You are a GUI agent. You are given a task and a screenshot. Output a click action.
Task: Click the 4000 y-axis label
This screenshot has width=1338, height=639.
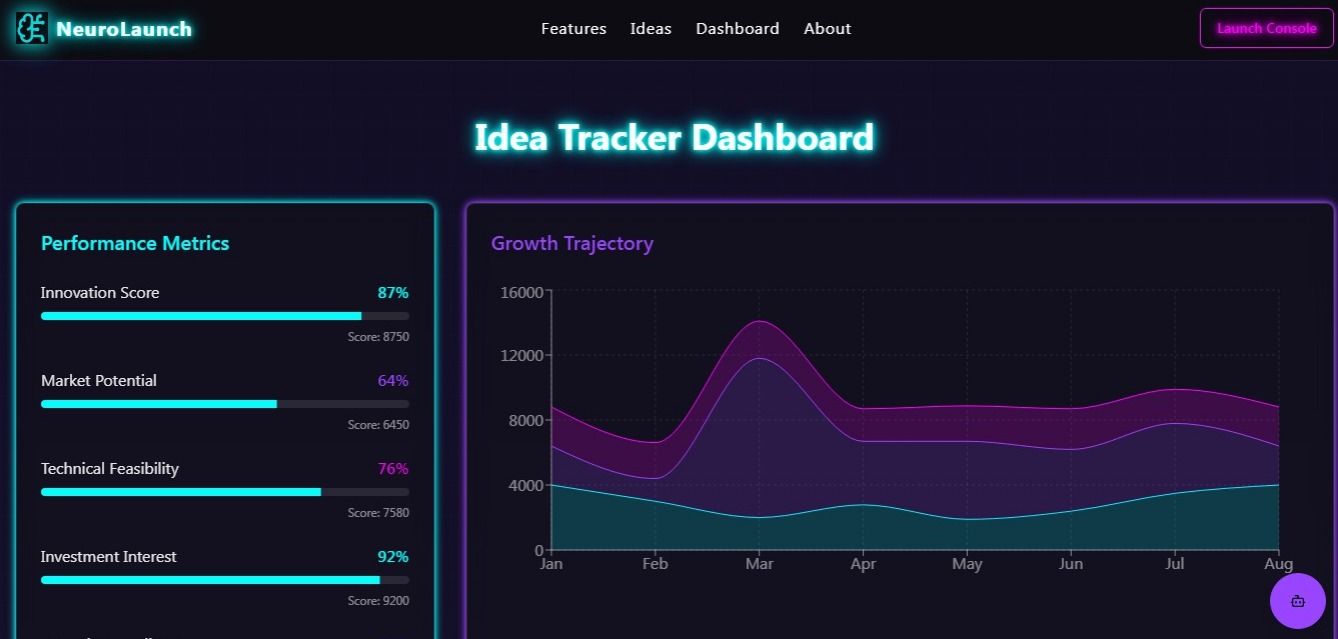(x=526, y=486)
